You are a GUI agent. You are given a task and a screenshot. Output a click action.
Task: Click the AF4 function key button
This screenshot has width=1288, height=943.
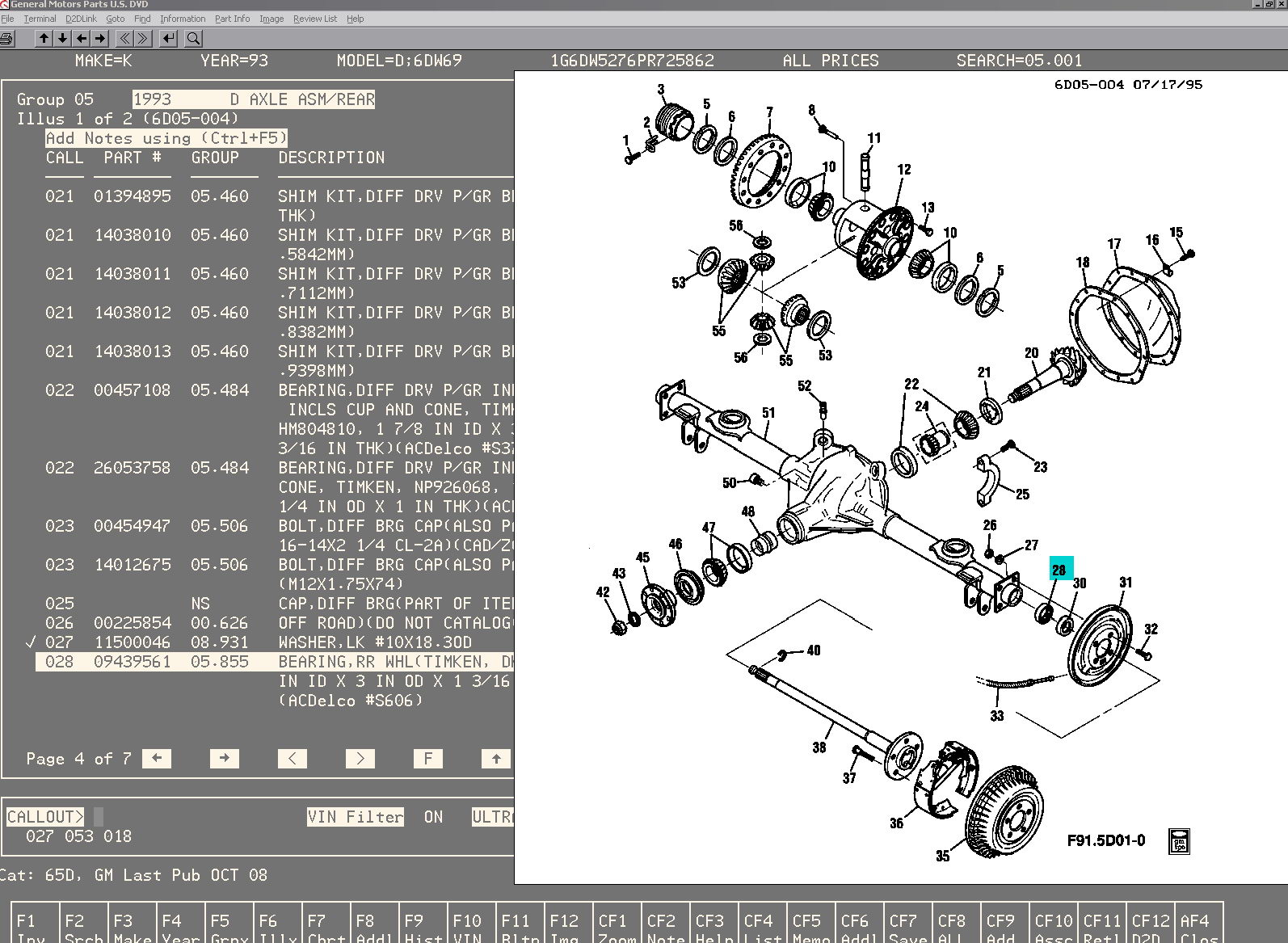point(1198,922)
